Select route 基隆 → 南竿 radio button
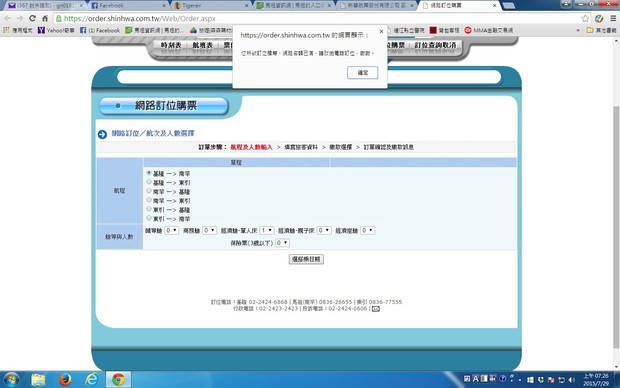The width and height of the screenshot is (620, 388). click(149, 173)
